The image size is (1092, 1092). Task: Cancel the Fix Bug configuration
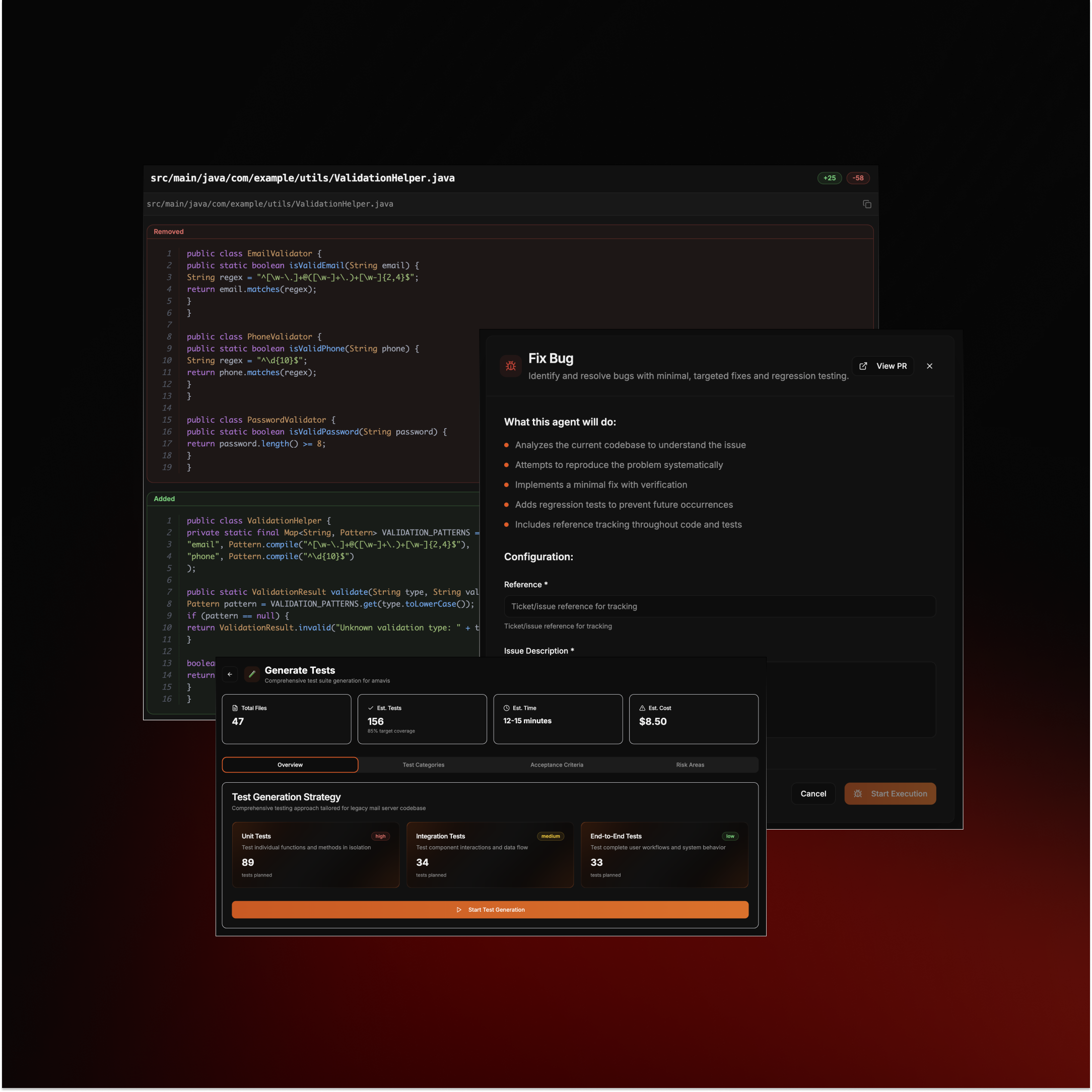point(813,794)
